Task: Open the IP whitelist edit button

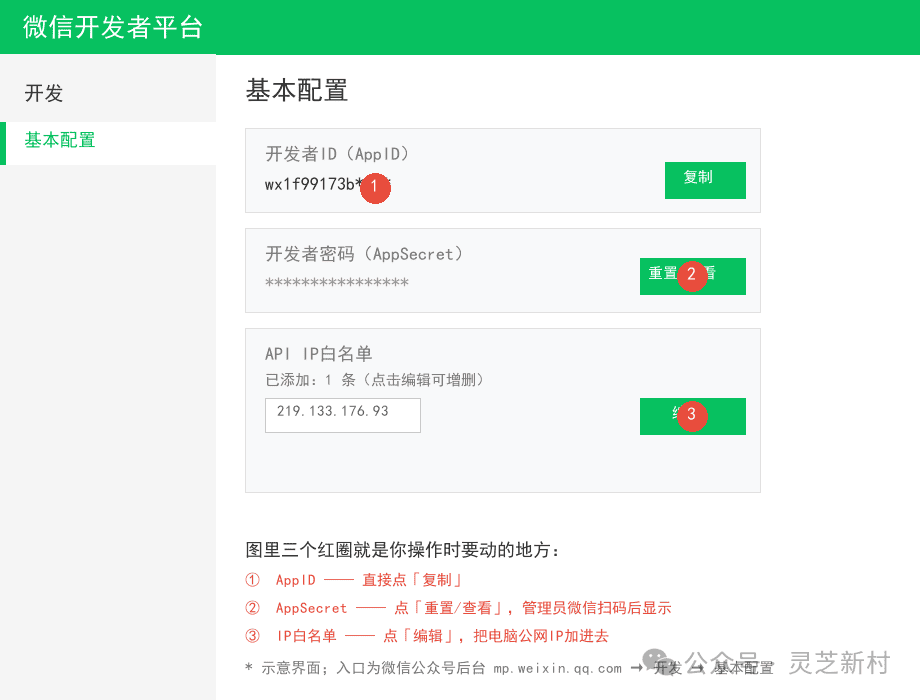Action: (692, 417)
